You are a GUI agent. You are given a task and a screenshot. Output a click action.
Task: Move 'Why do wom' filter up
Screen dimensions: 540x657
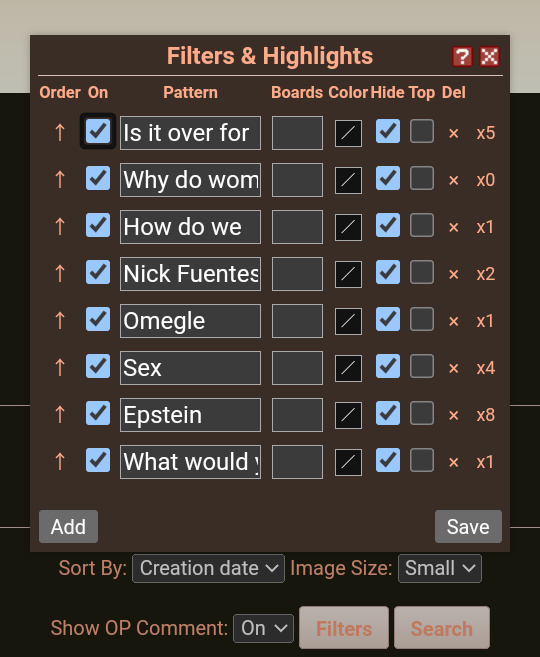coord(60,180)
